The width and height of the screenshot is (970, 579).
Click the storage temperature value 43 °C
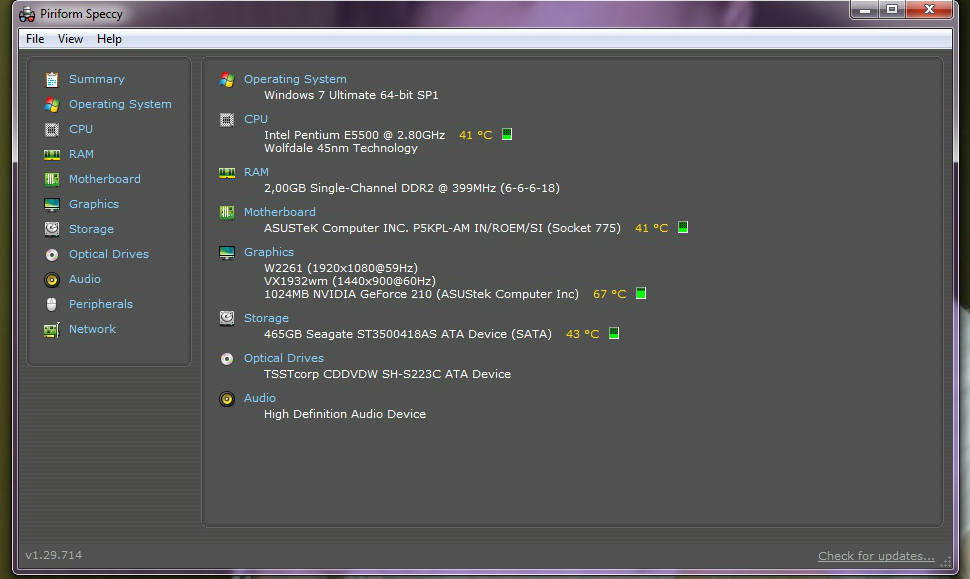(x=583, y=334)
